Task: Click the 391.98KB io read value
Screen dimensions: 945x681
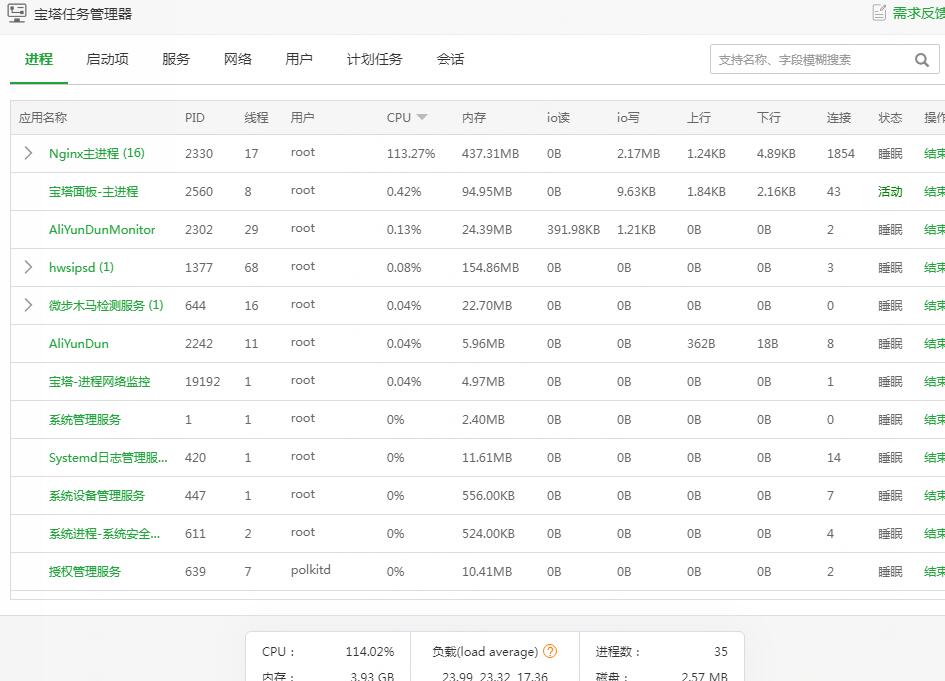Action: [x=573, y=230]
